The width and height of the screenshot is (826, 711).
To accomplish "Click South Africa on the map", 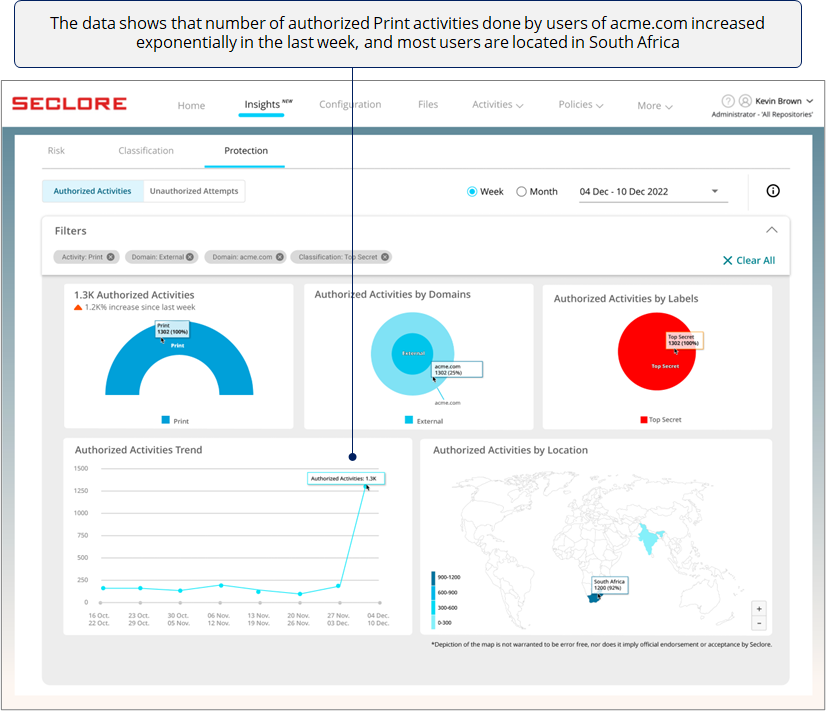I will (x=594, y=598).
